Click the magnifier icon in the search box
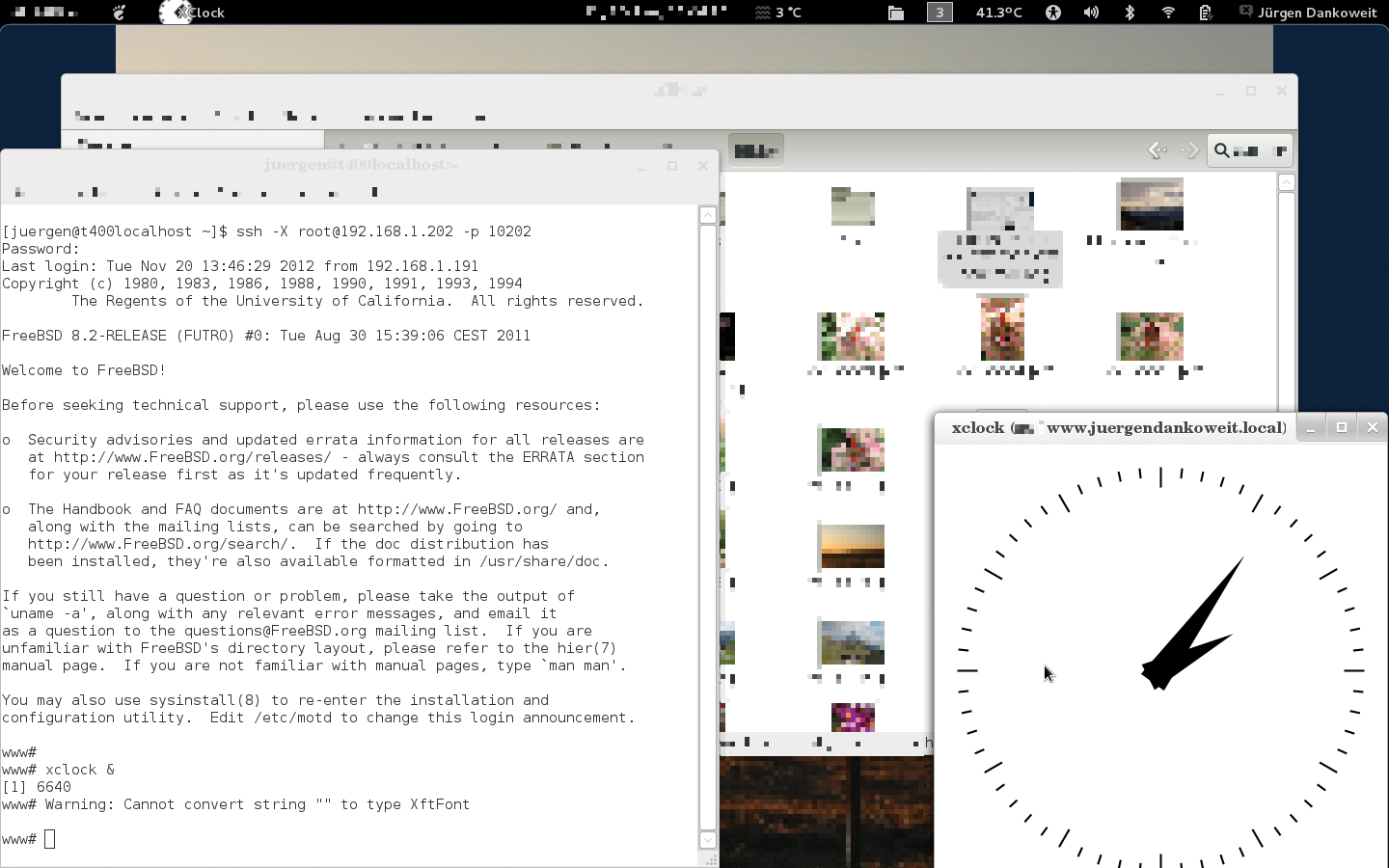The width and height of the screenshot is (1389, 868). [1221, 150]
